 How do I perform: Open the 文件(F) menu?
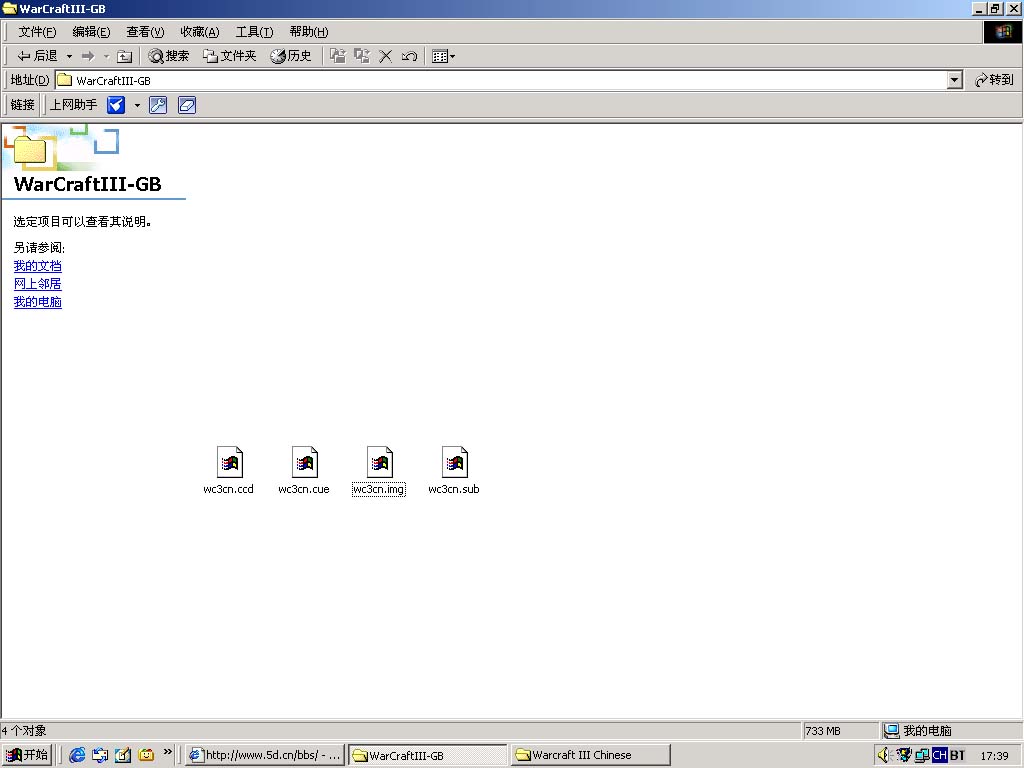point(37,32)
